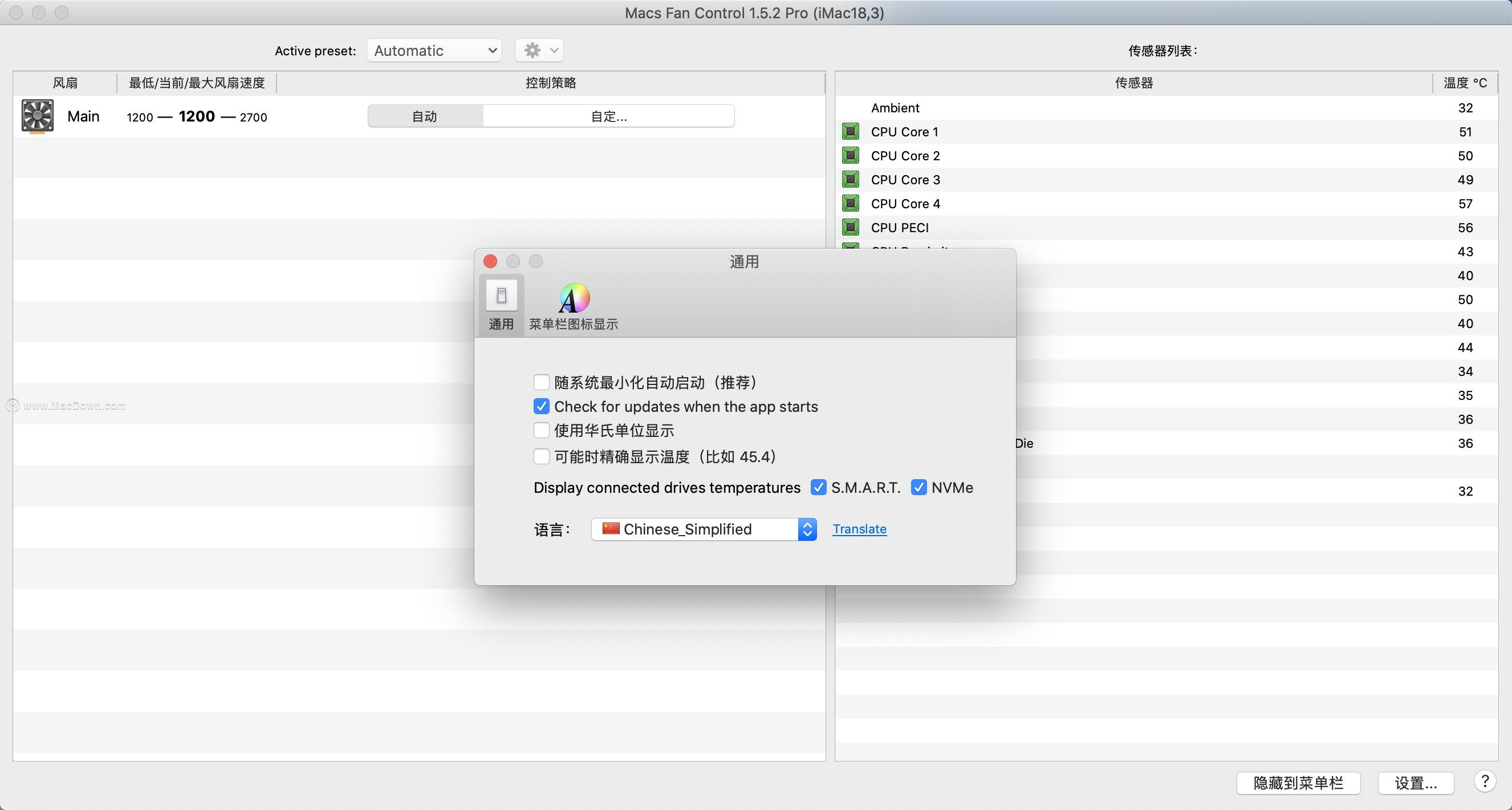This screenshot has height=810, width=1512.
Task: Click the CPU Core 1 chip icon
Action: tap(851, 132)
